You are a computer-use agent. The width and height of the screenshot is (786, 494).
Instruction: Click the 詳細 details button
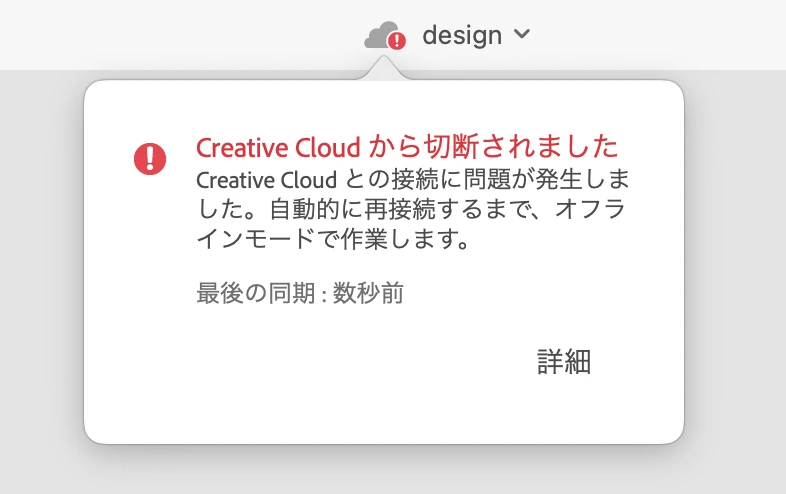pos(564,361)
